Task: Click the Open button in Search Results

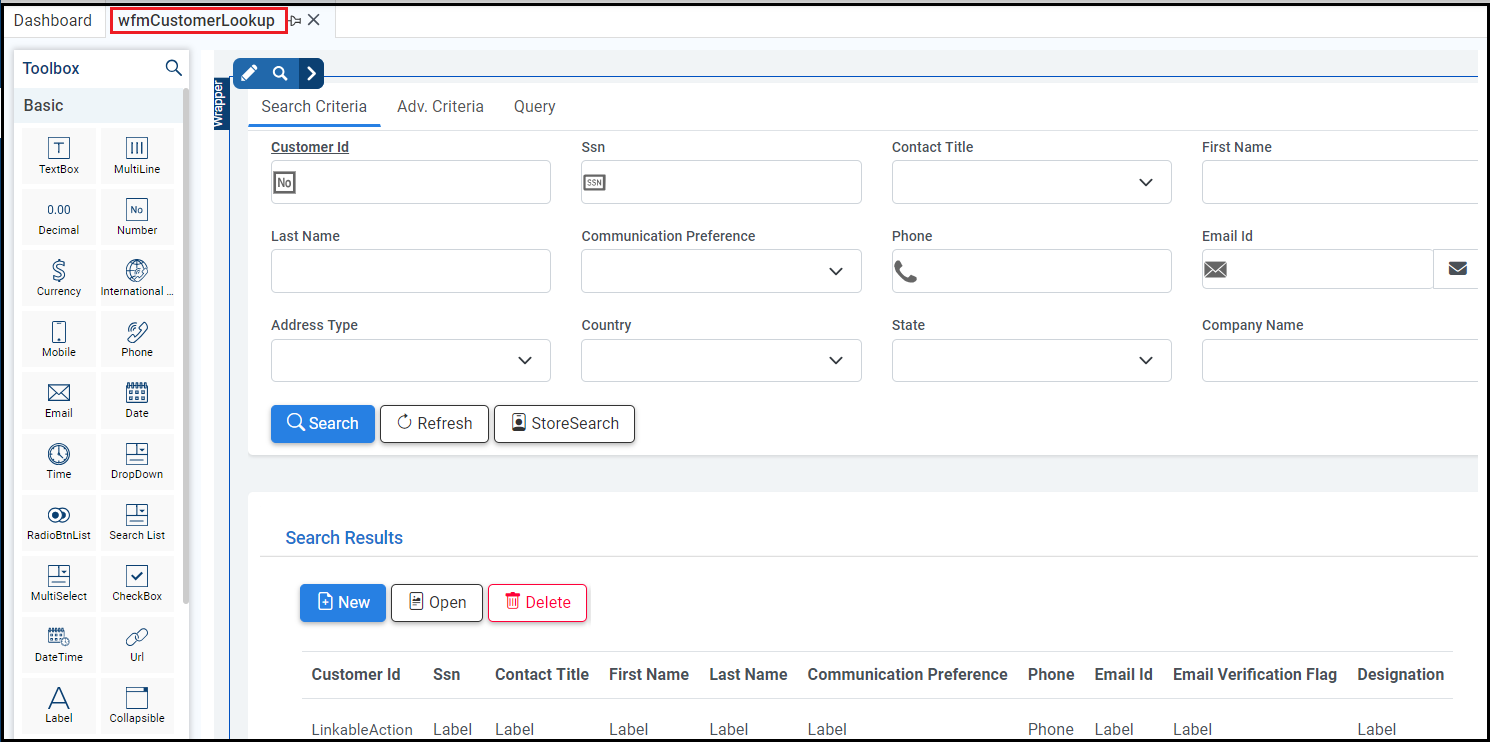Action: 437,602
